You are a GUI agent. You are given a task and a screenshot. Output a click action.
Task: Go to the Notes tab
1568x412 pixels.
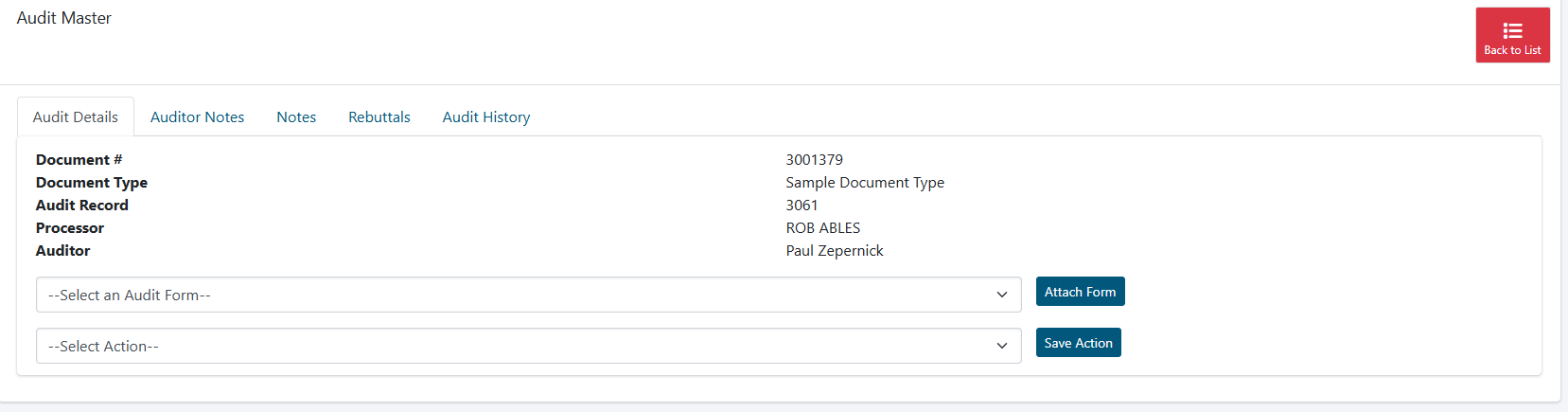tap(296, 117)
